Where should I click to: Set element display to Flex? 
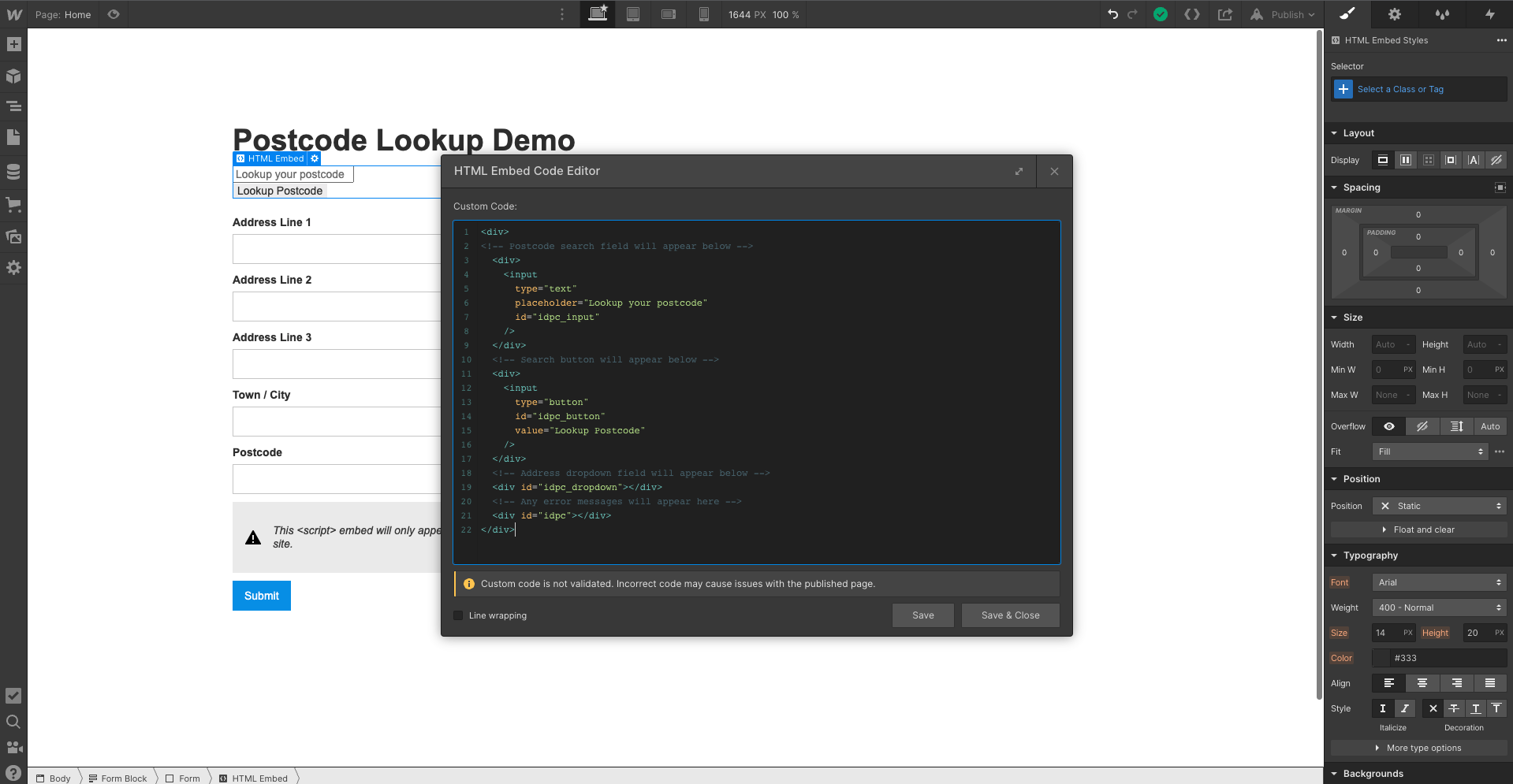[x=1405, y=160]
